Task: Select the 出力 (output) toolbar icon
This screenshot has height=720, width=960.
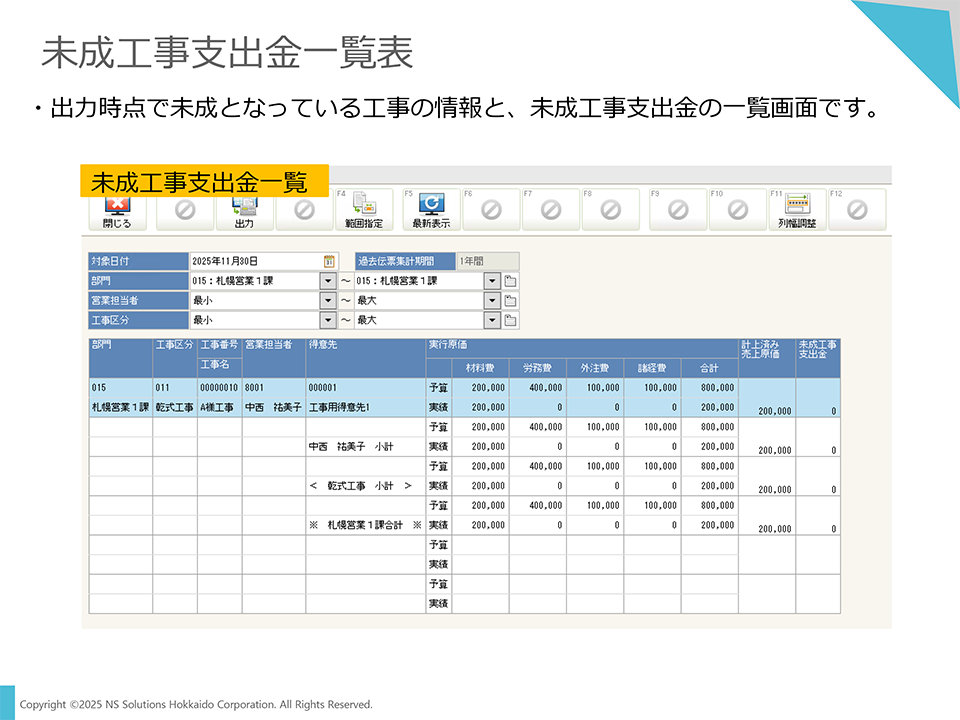Action: (245, 208)
